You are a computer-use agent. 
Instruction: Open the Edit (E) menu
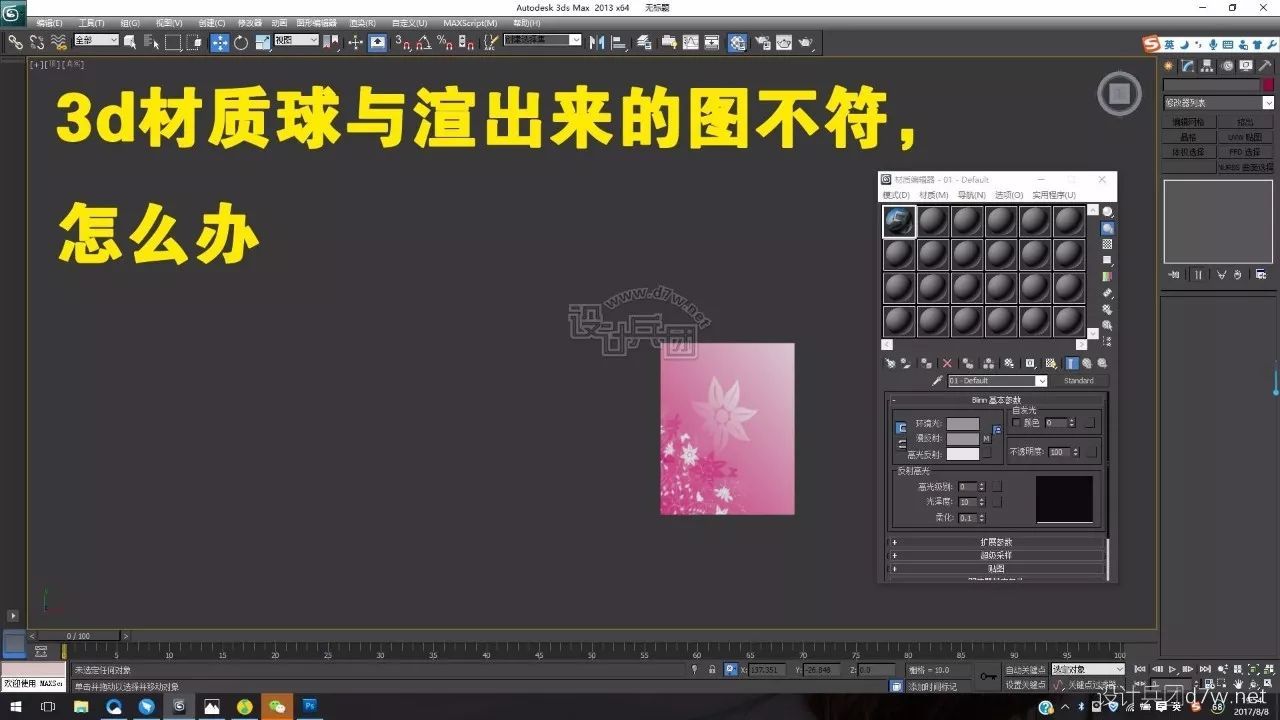(49, 22)
